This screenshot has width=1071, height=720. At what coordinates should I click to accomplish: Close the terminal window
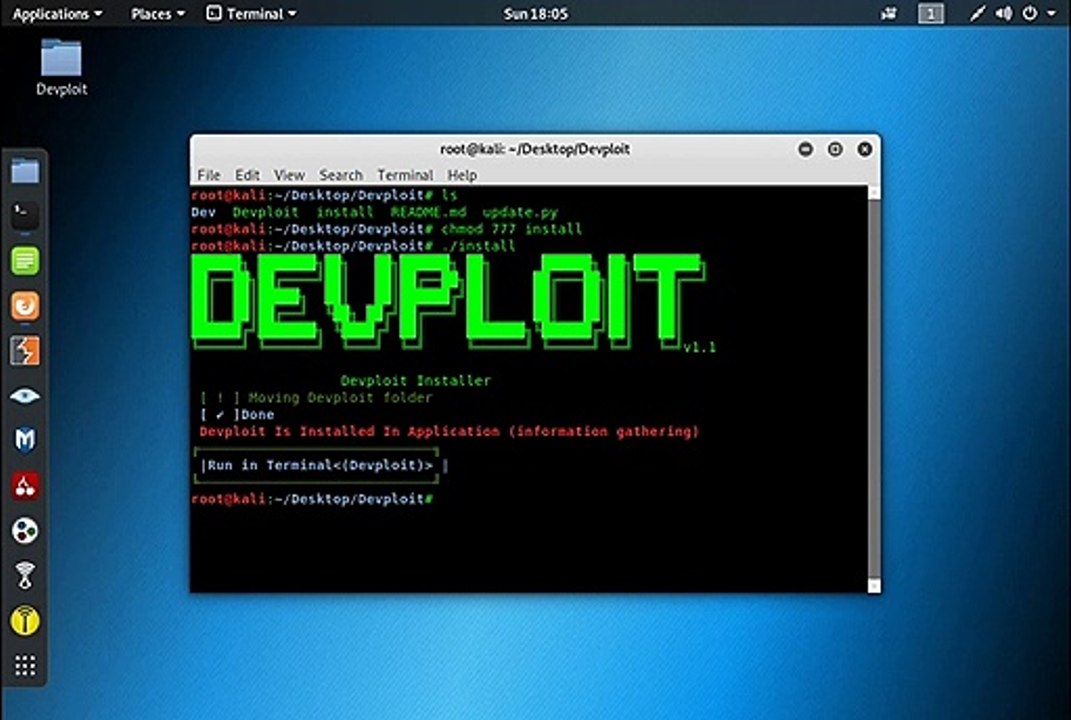point(864,149)
